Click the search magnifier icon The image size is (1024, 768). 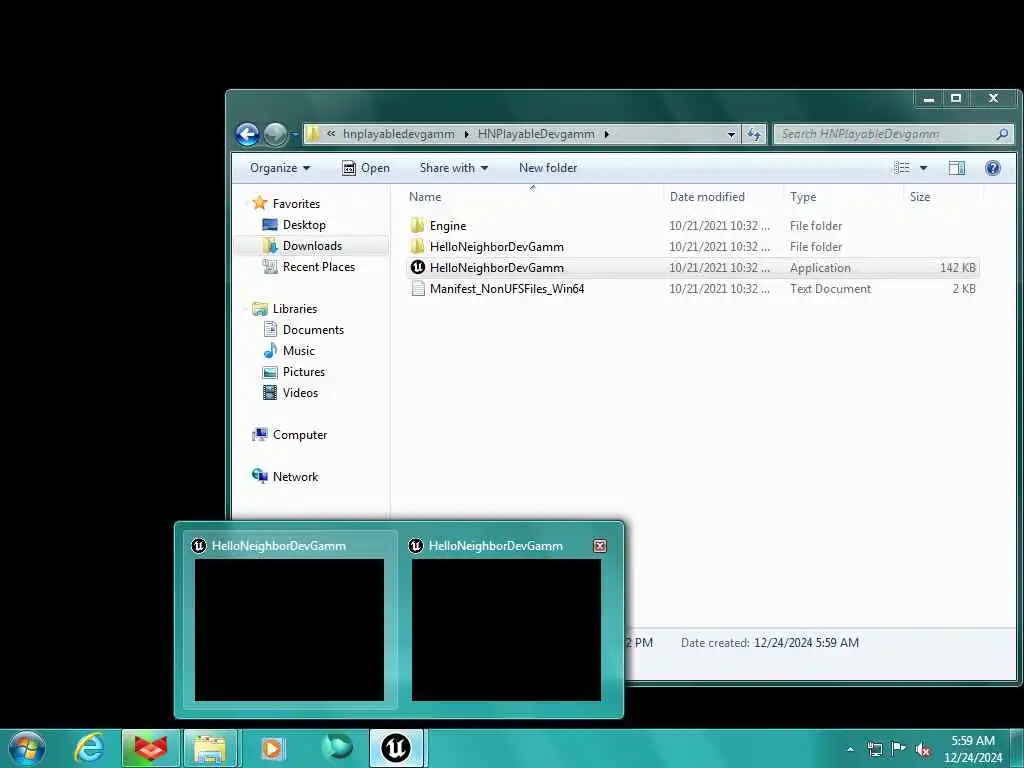pos(1002,134)
